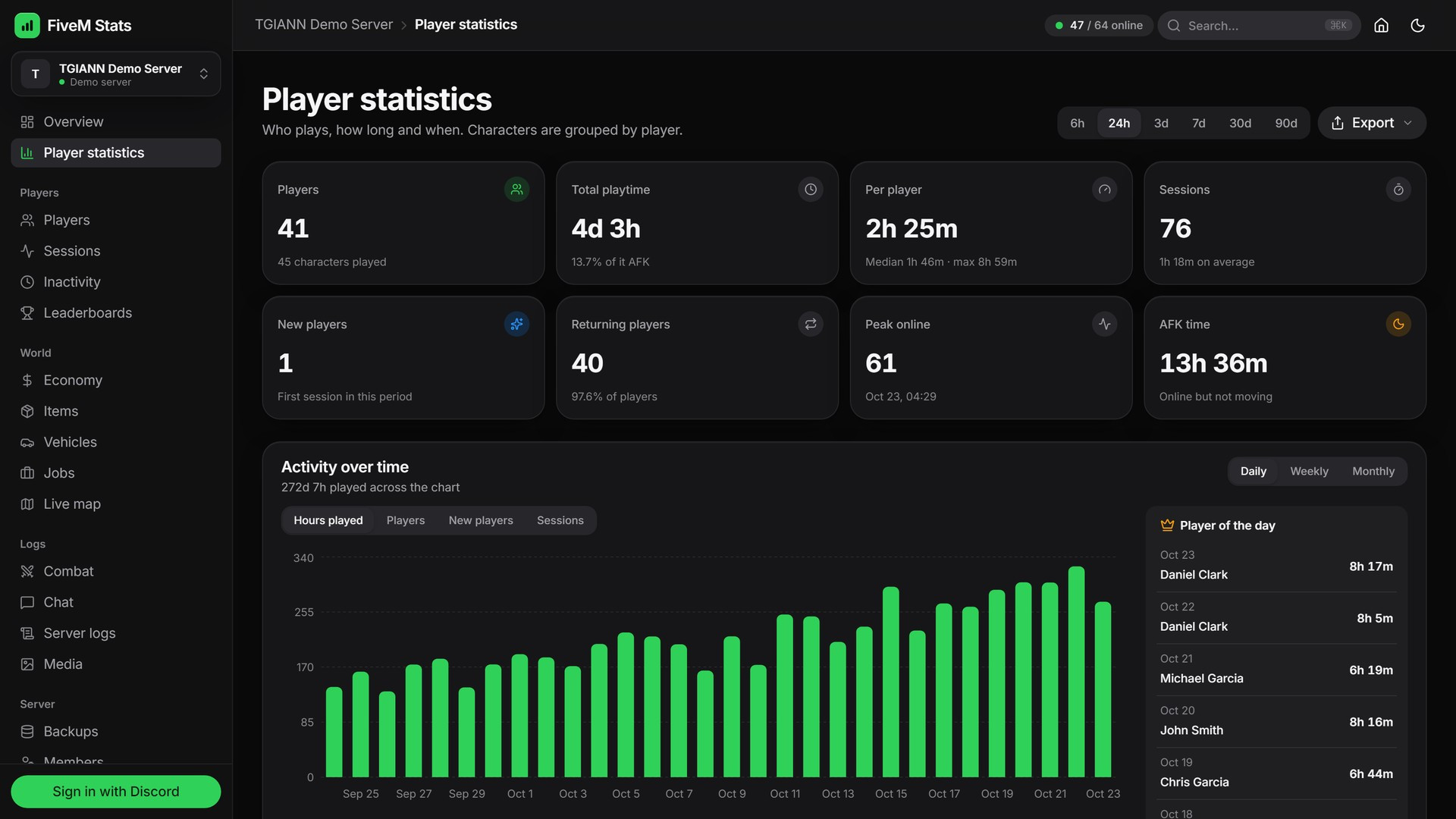
Task: Open the TGIANN Demo Server switcher
Action: [x=116, y=74]
